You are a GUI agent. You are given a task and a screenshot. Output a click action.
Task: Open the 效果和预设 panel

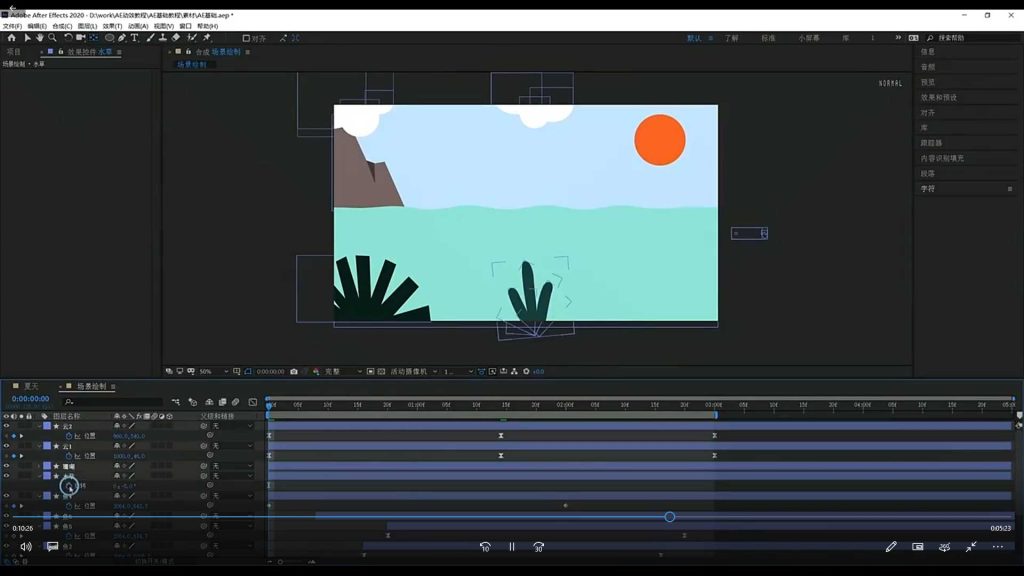coord(938,97)
